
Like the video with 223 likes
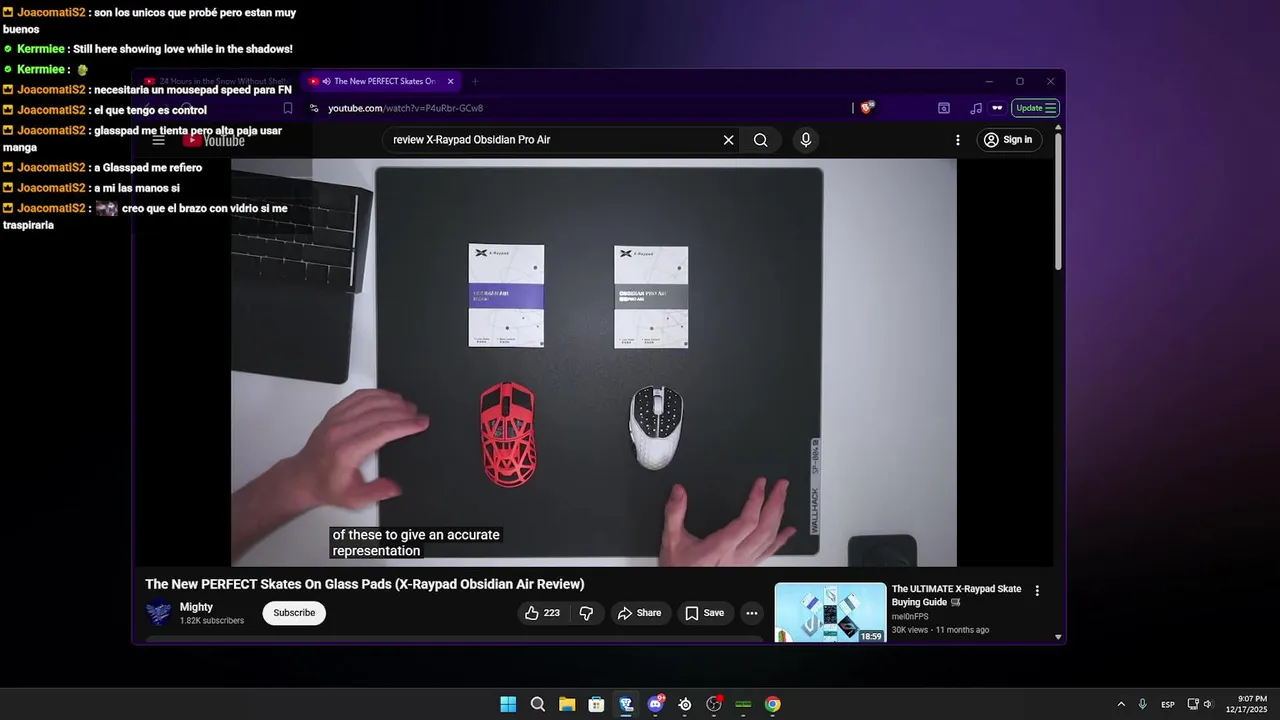543,613
